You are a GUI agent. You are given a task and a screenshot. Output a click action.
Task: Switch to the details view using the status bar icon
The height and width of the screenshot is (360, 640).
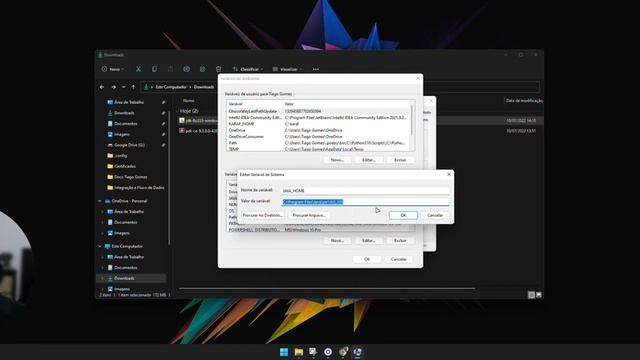(x=531, y=295)
